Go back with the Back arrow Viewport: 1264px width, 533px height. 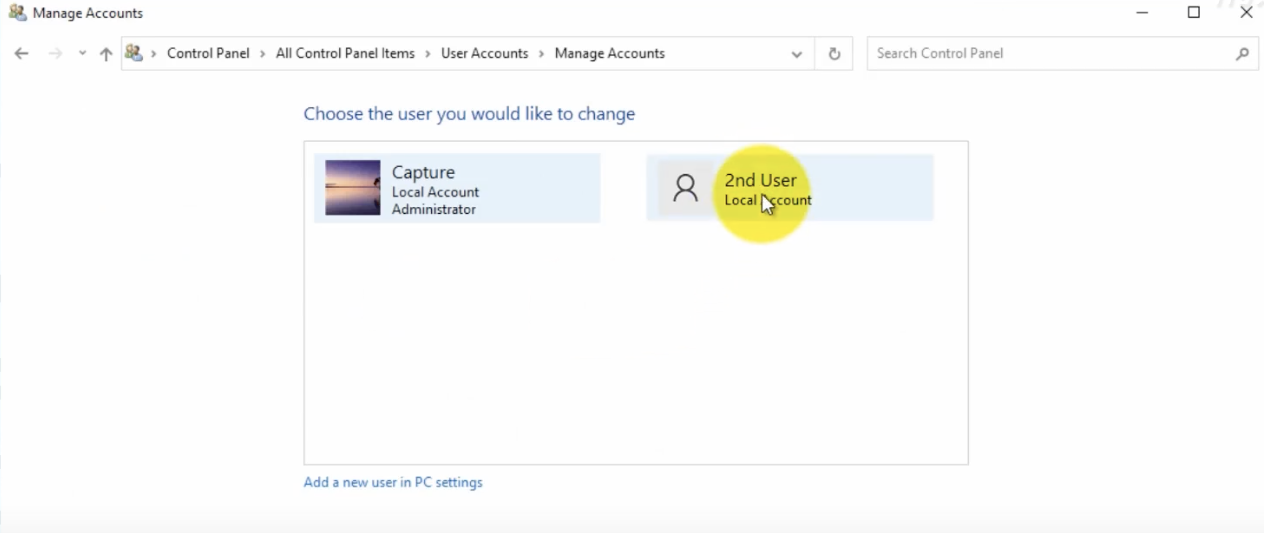click(21, 54)
